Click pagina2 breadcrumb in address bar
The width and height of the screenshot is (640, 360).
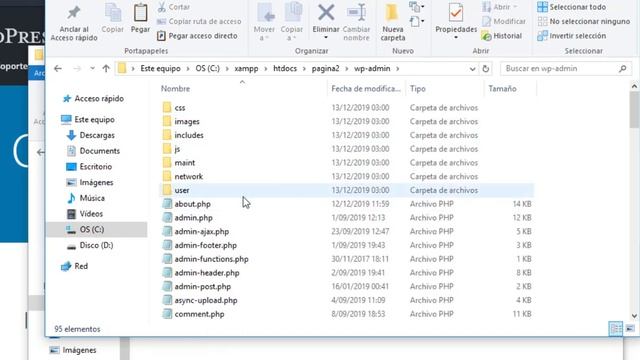325,69
